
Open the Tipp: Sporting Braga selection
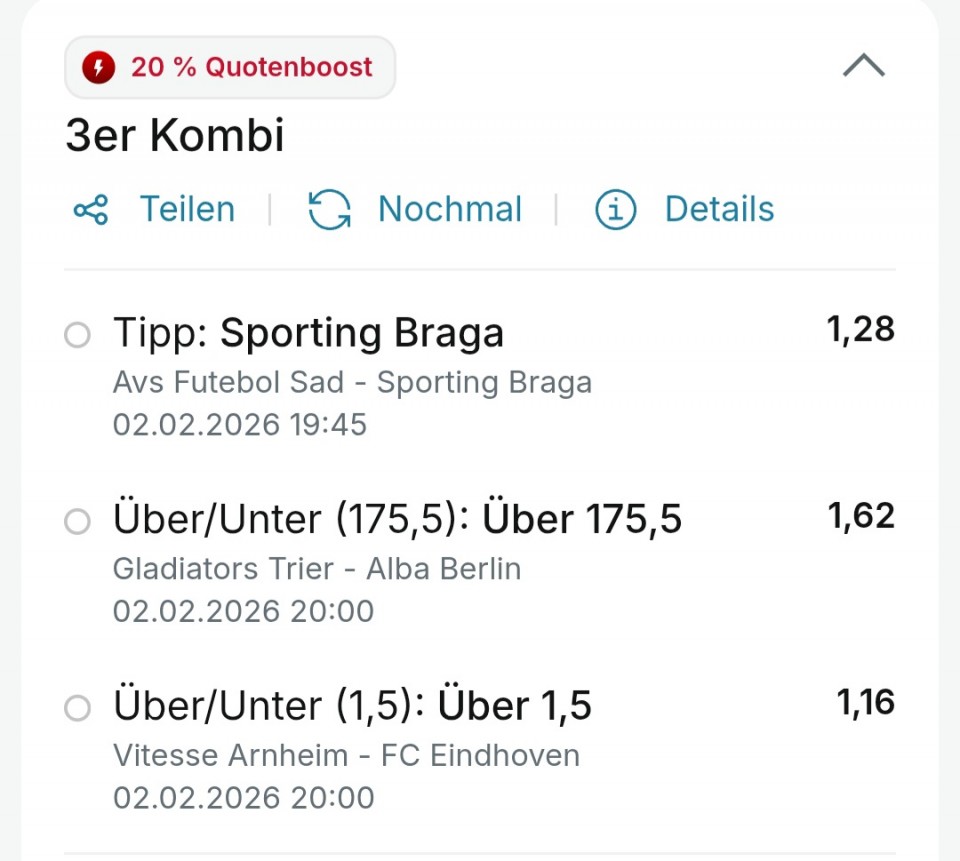click(308, 334)
